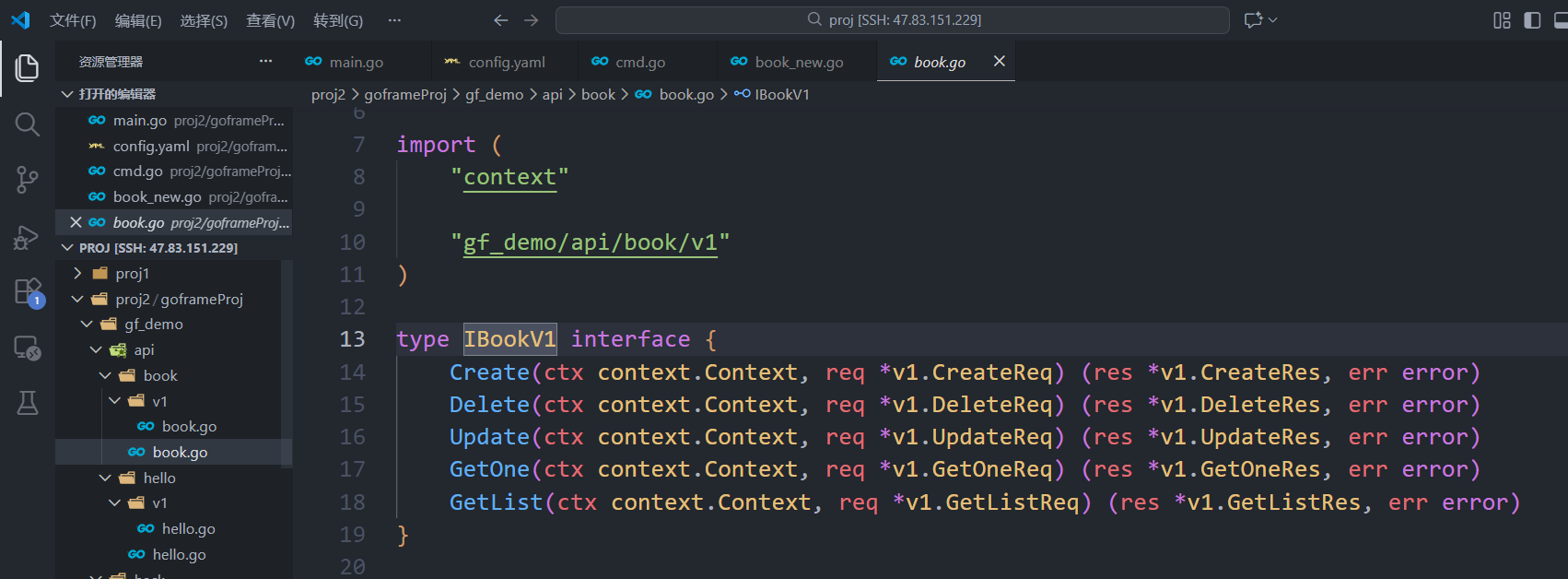Screen dimensions: 1568x579
Task: Open cmd.go in open editors list
Action: coord(174,171)
